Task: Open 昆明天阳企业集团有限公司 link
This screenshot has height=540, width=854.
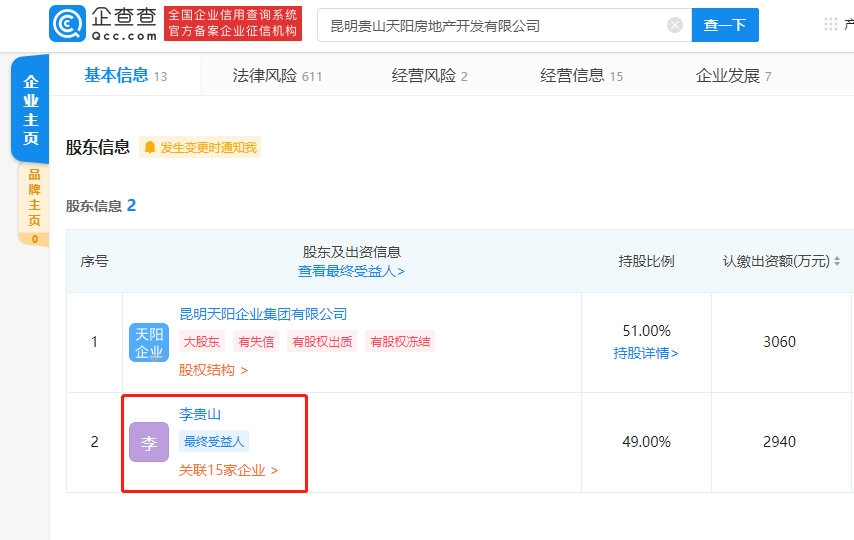Action: tap(263, 314)
